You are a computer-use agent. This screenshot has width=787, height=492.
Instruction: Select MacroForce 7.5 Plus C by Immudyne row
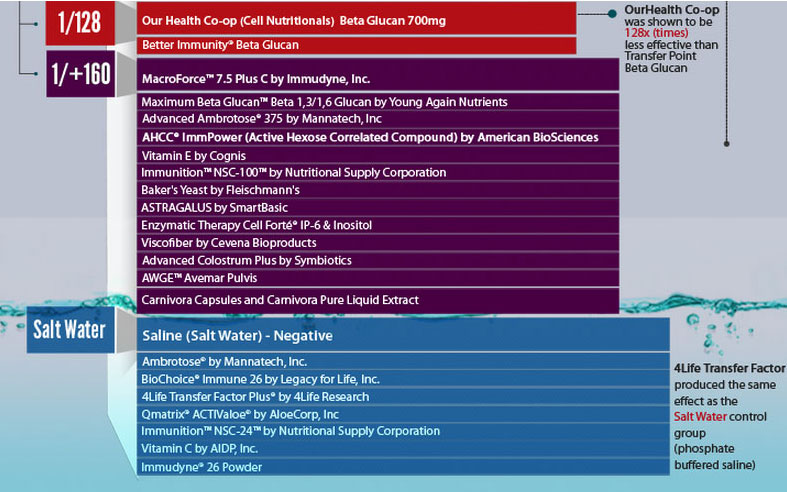tap(377, 74)
